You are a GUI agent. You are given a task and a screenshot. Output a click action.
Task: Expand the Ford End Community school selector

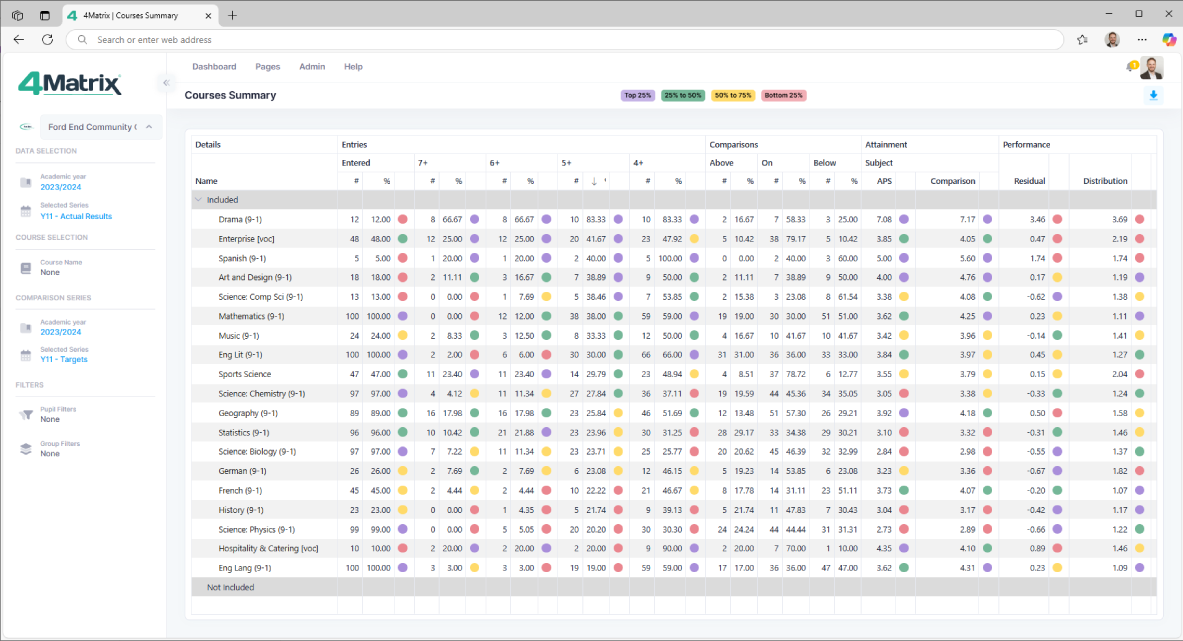pyautogui.click(x=148, y=127)
